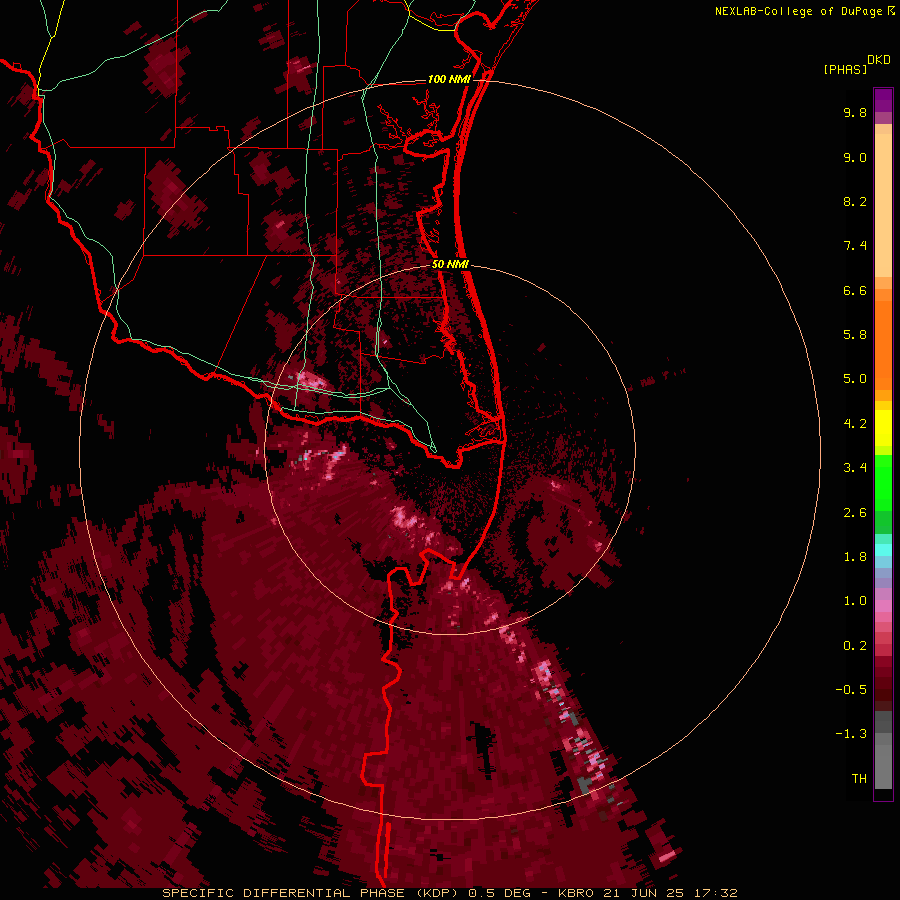Viewport: 900px width, 900px height.
Task: Click the yellow band of the color bar
Action: 883,428
